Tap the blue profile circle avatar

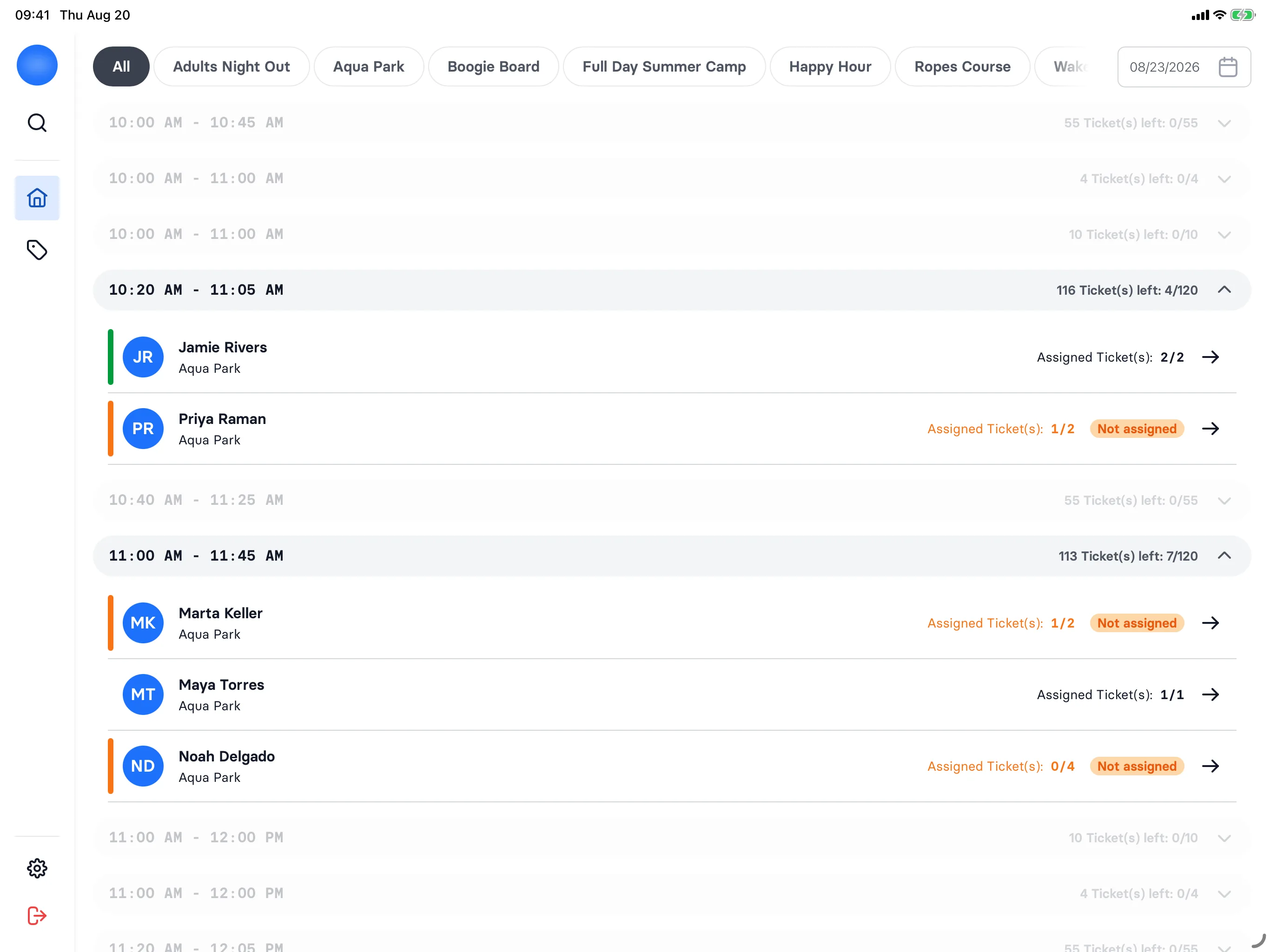[x=37, y=65]
